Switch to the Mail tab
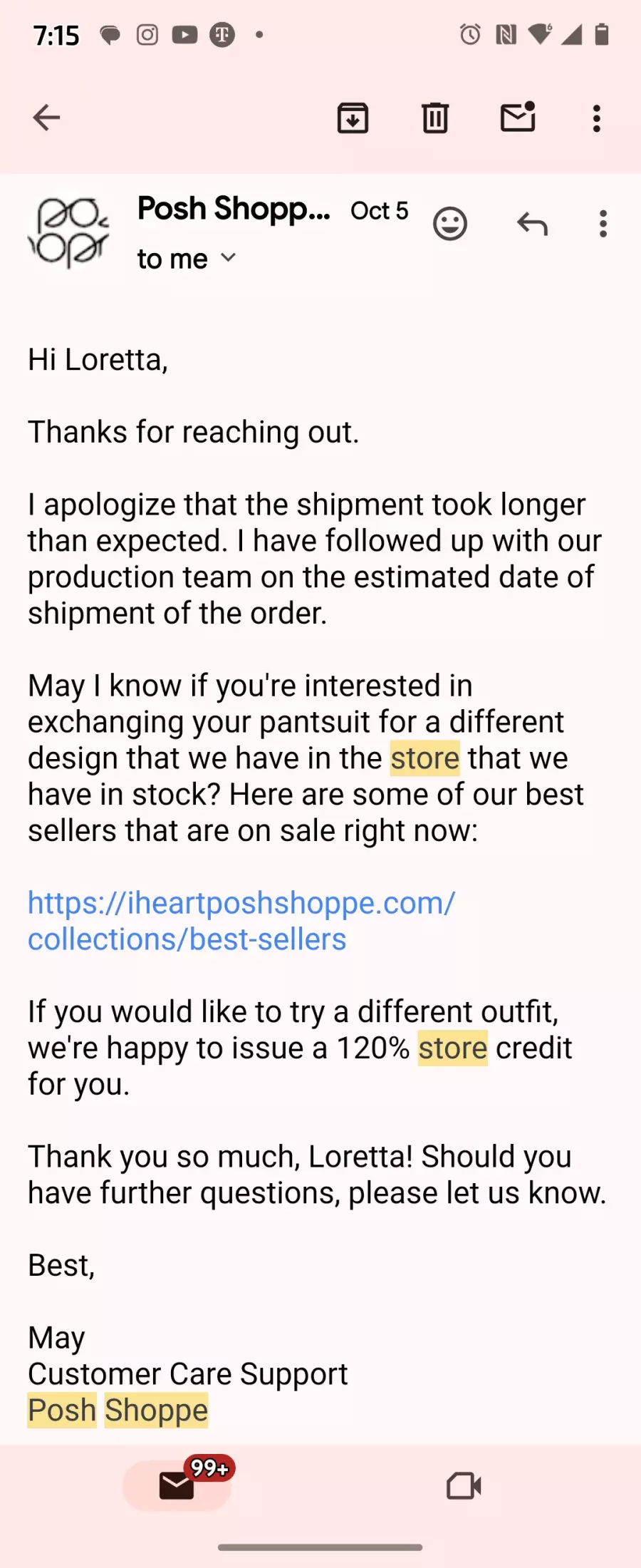 pyautogui.click(x=177, y=1486)
